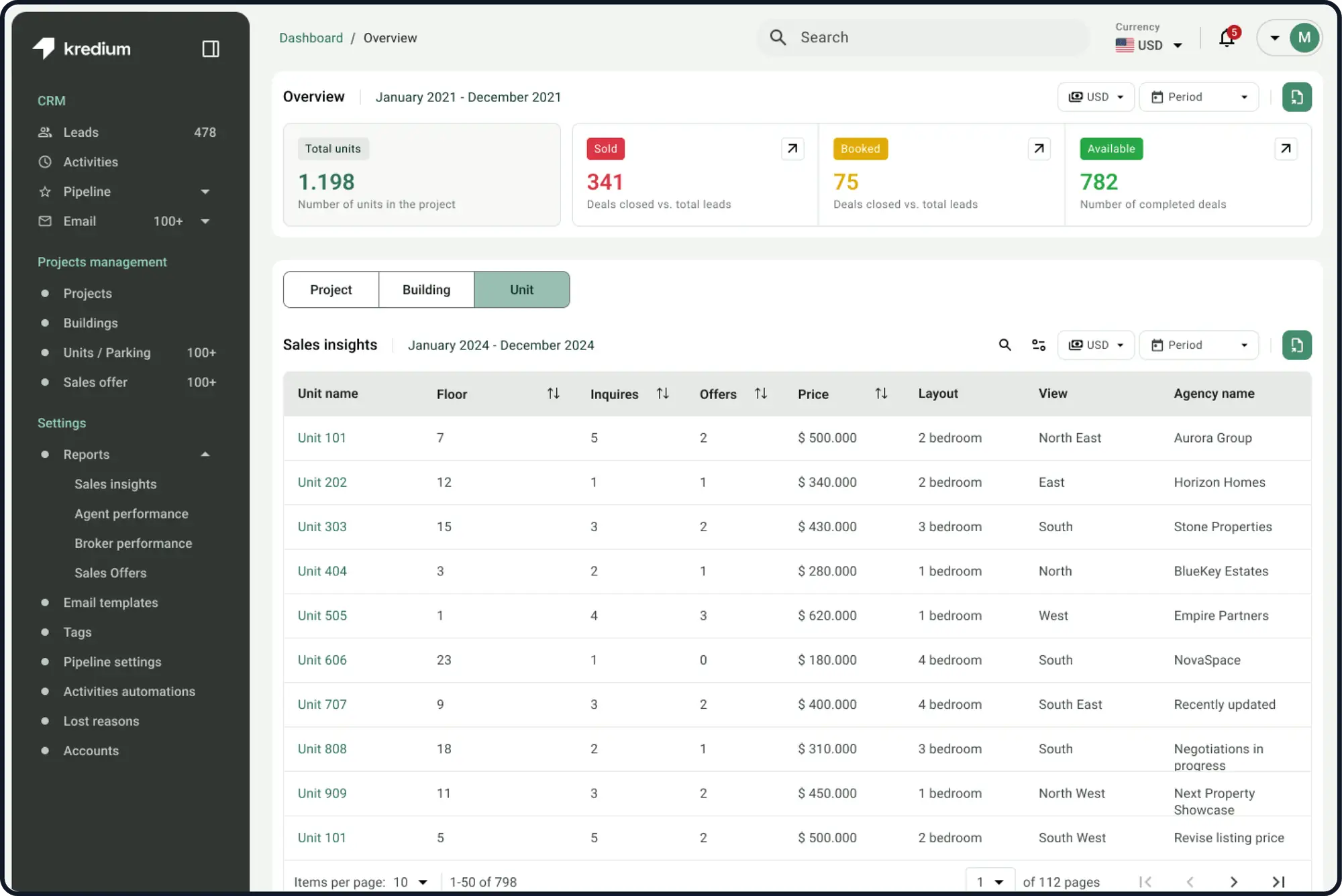Open Period dropdown in Sales insights

tap(1198, 345)
